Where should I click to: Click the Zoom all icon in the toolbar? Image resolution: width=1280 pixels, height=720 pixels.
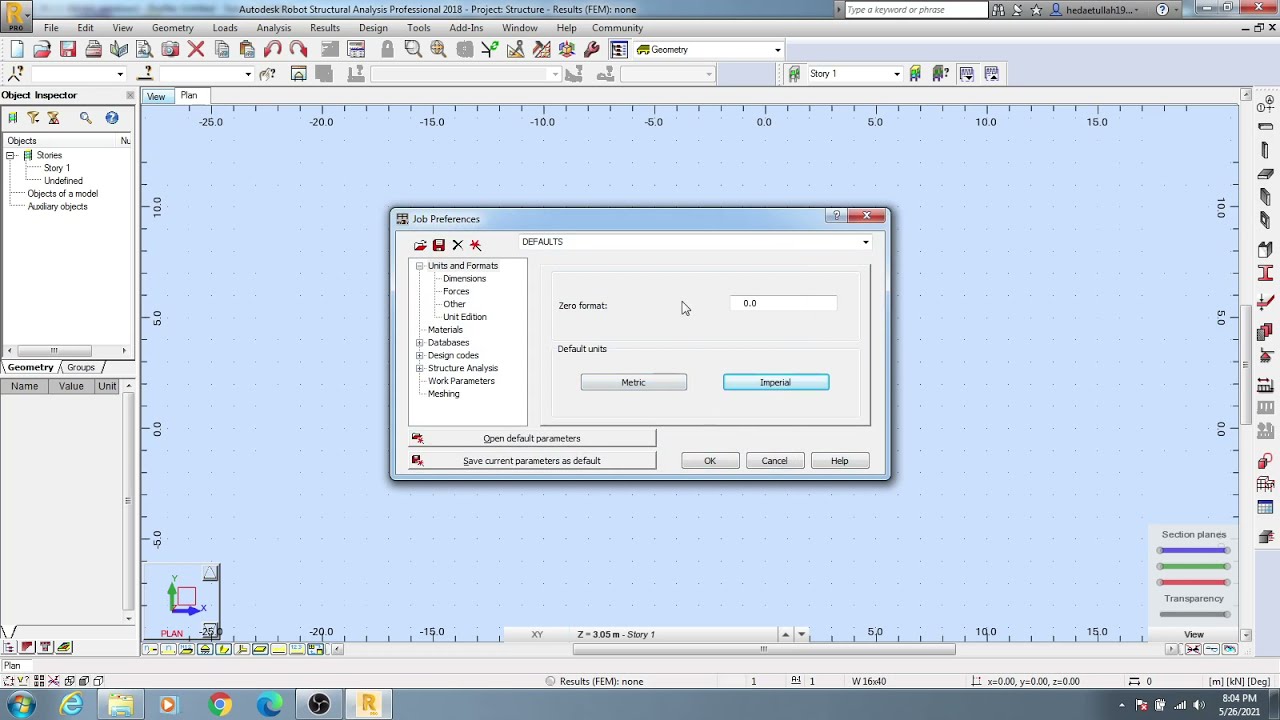[x=438, y=49]
